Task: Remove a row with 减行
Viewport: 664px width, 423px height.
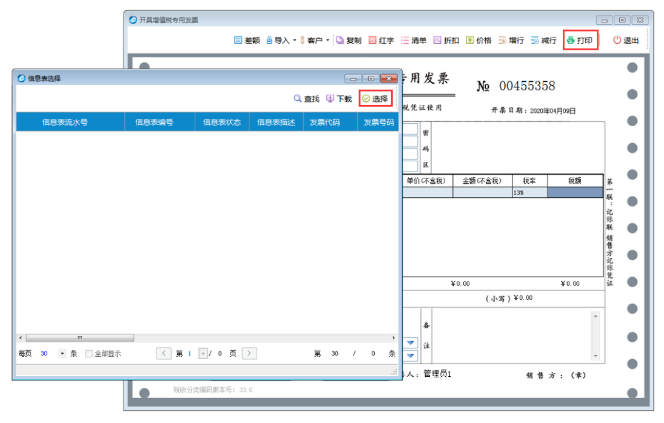Action: pos(543,41)
